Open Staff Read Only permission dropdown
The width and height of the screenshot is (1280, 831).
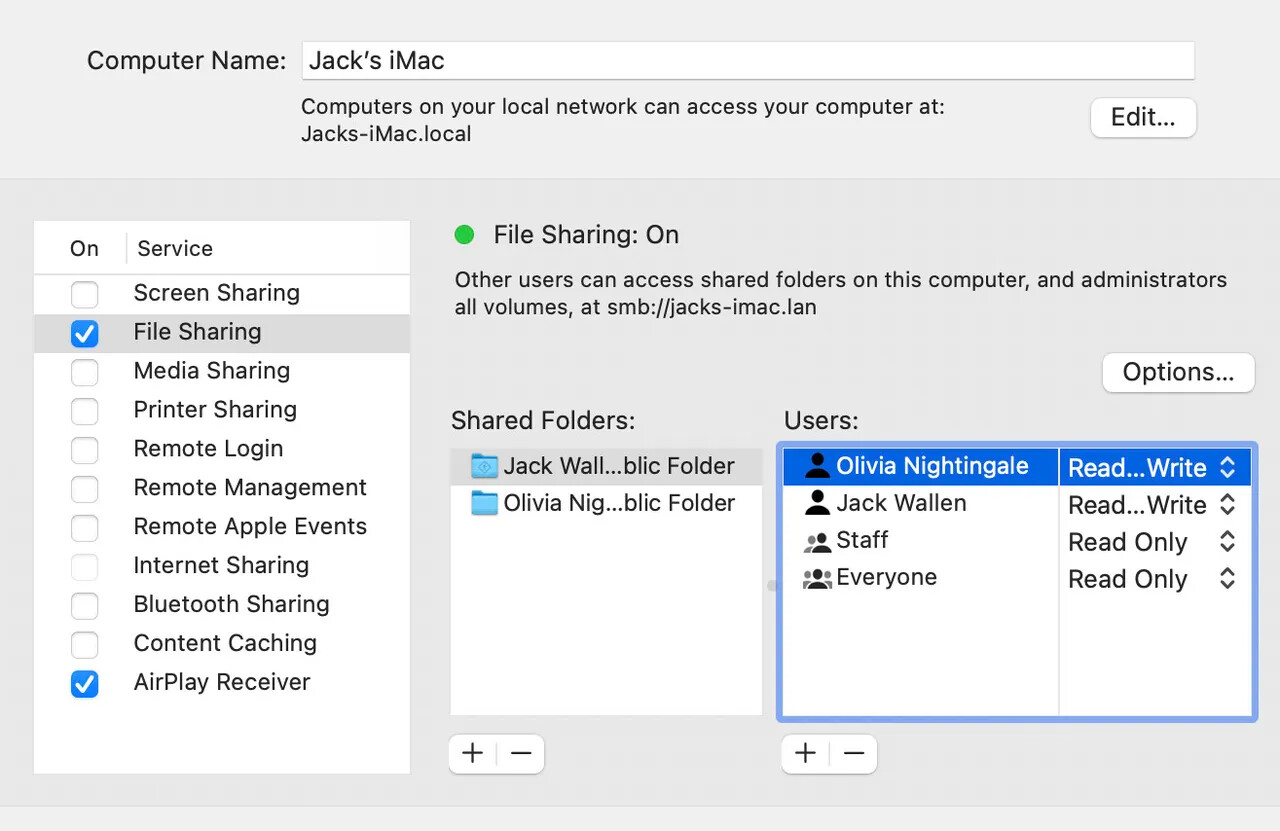[x=1153, y=542]
